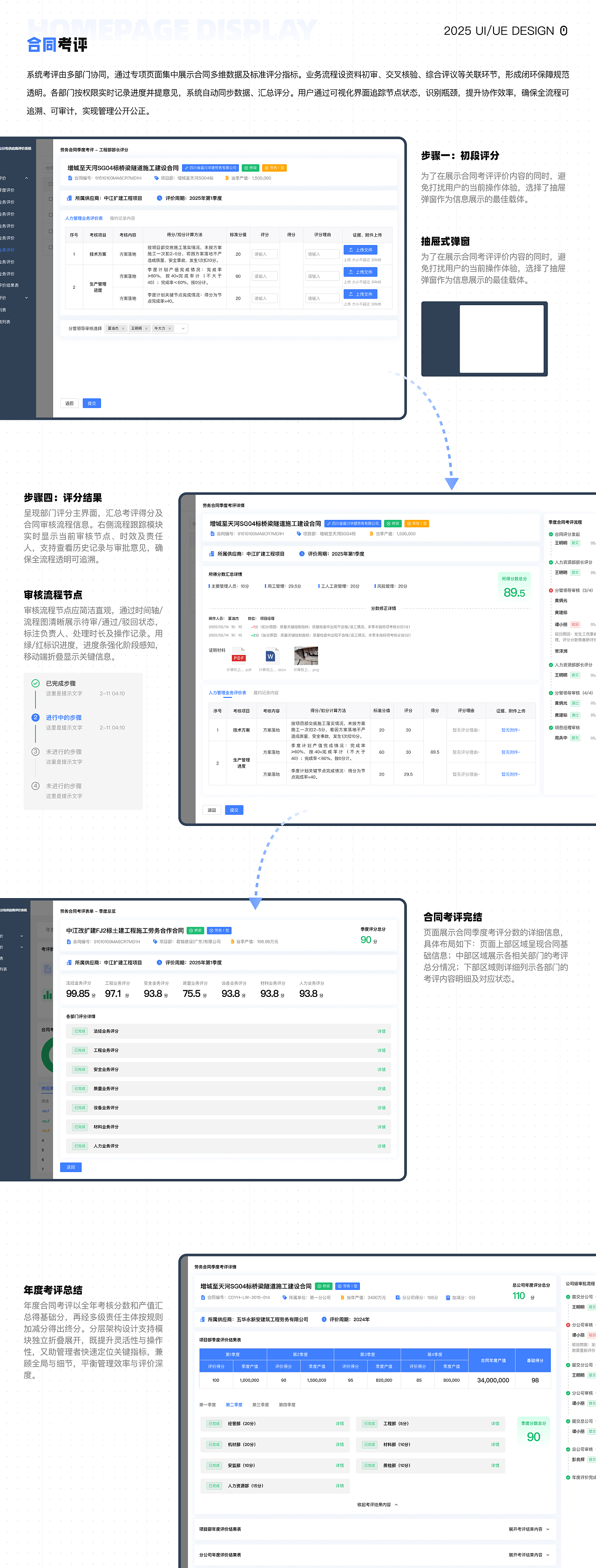Viewport: 596px width, 1568px height.
Task: Open 详情 for 安全业务评分 row
Action: [381, 1070]
